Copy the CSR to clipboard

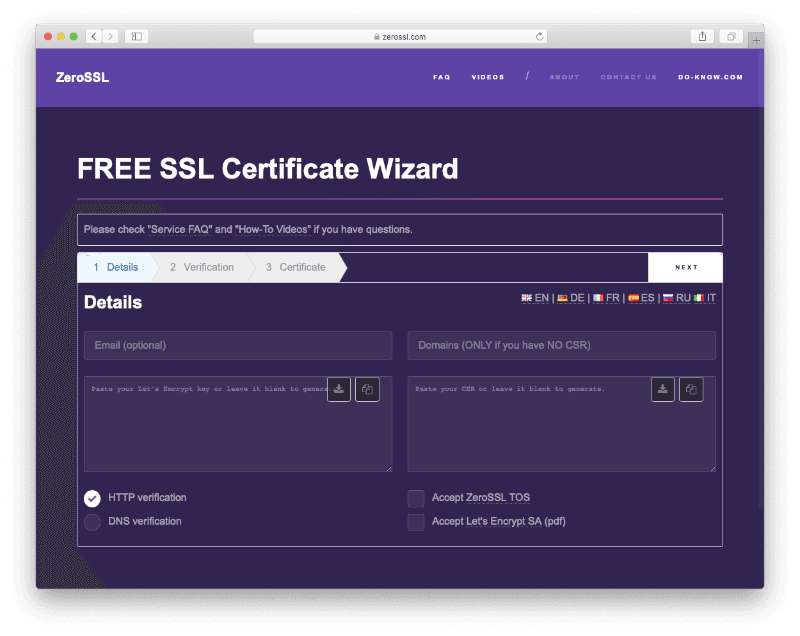pyautogui.click(x=691, y=389)
